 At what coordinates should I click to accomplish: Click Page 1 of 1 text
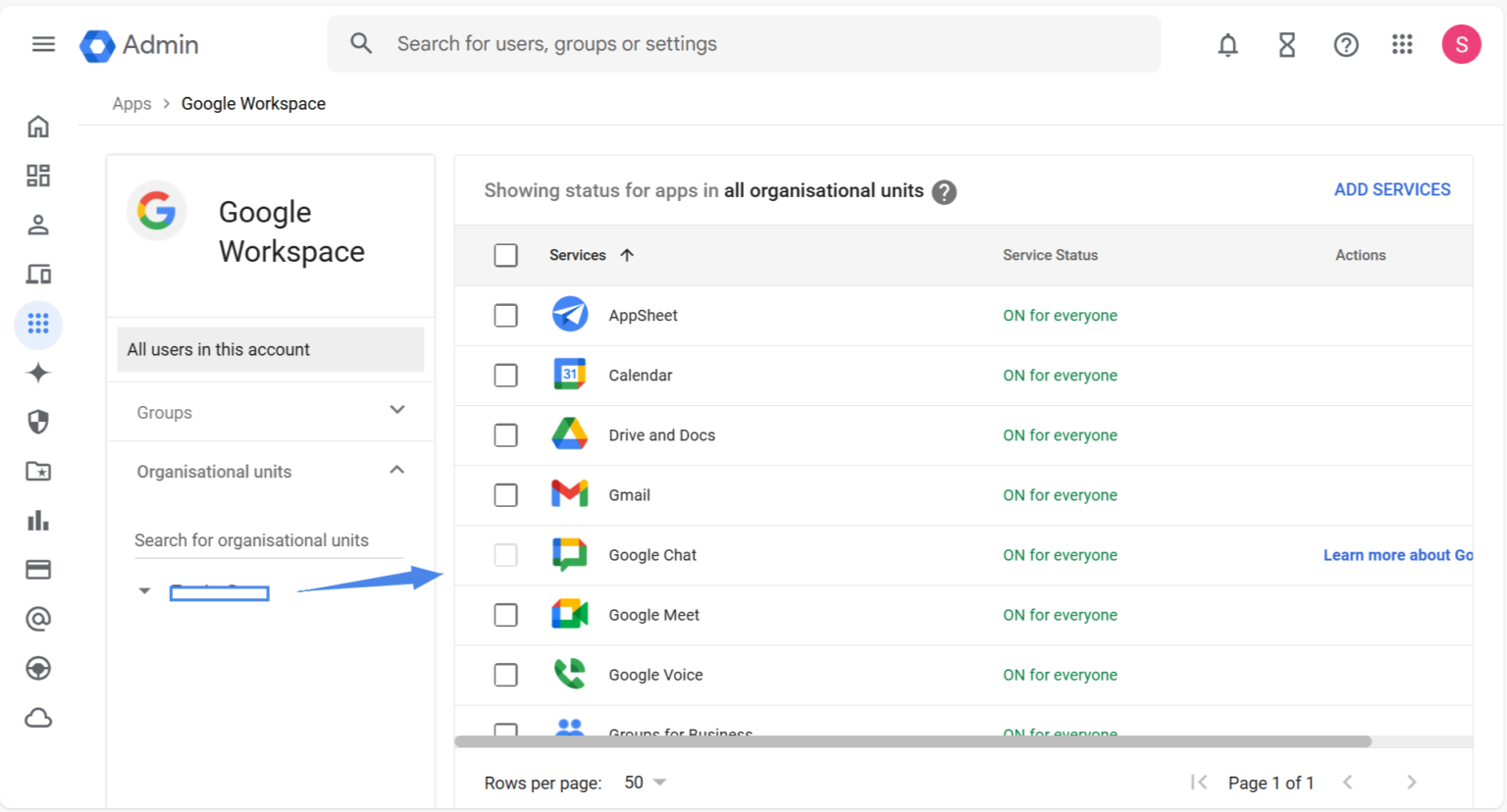click(x=1271, y=783)
